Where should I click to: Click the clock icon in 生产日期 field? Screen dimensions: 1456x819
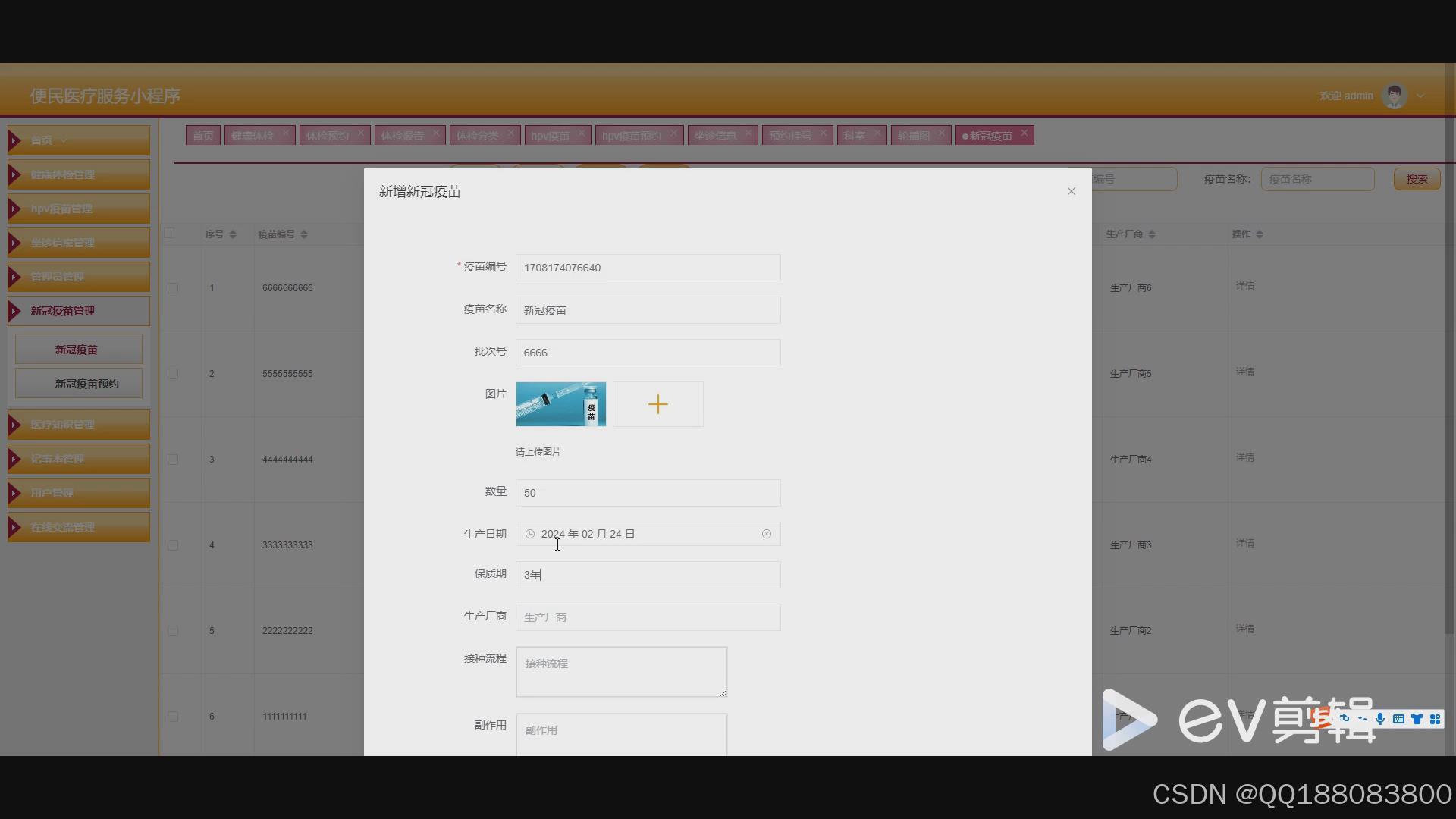tap(530, 534)
